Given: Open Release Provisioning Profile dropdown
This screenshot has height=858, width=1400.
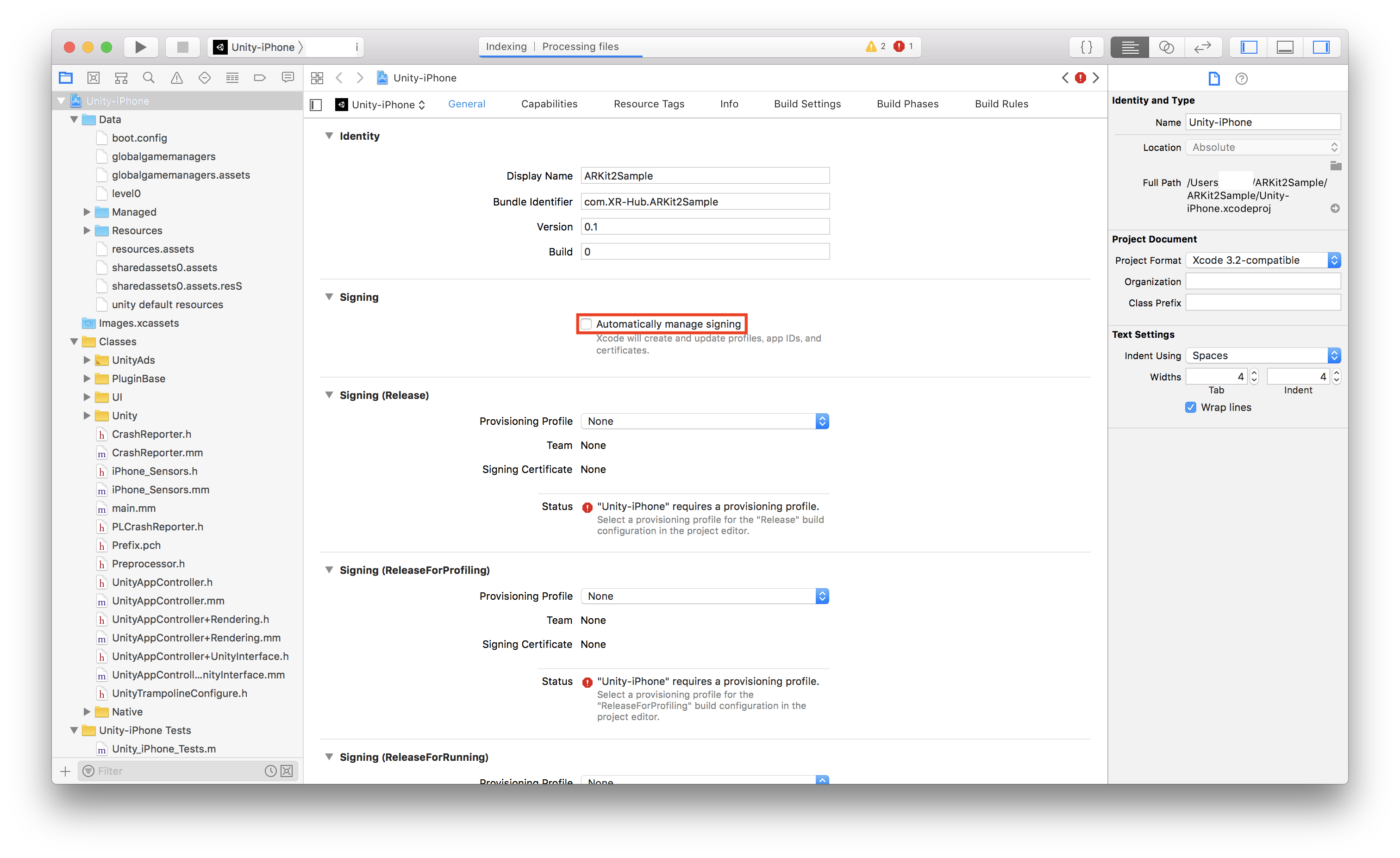Looking at the screenshot, I should pos(705,421).
